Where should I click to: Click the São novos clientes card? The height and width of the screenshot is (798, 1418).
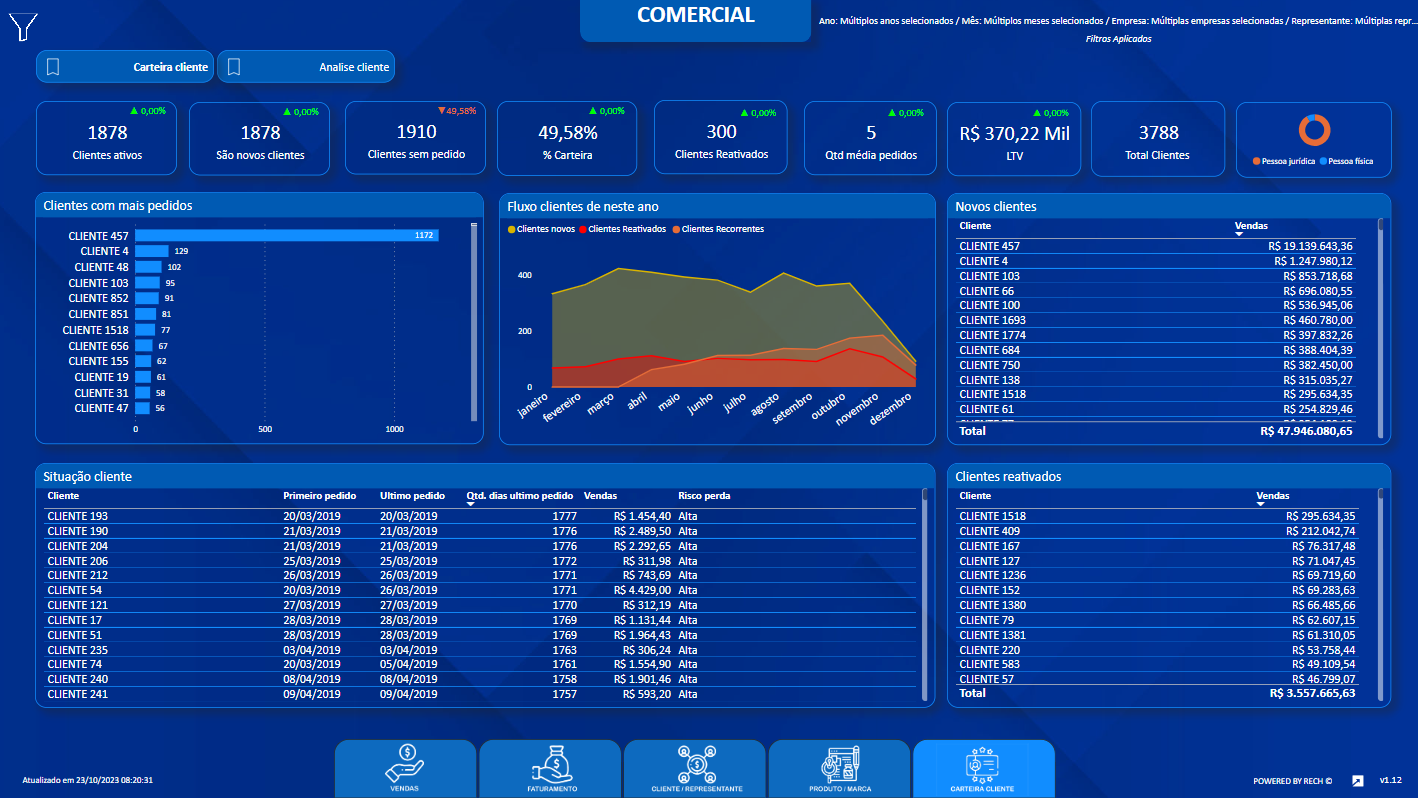click(260, 138)
